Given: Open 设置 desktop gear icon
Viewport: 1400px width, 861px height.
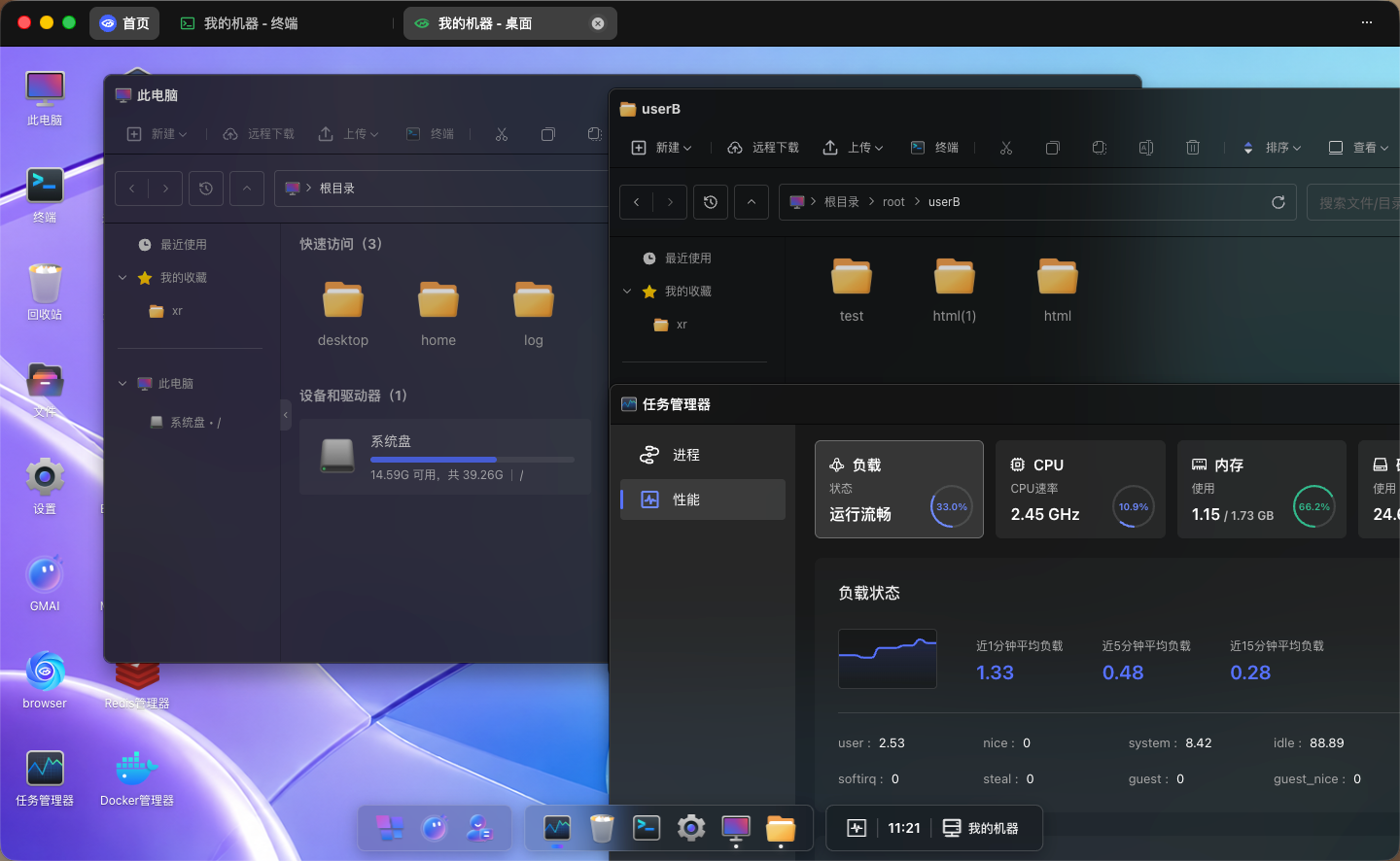Looking at the screenshot, I should point(45,487).
